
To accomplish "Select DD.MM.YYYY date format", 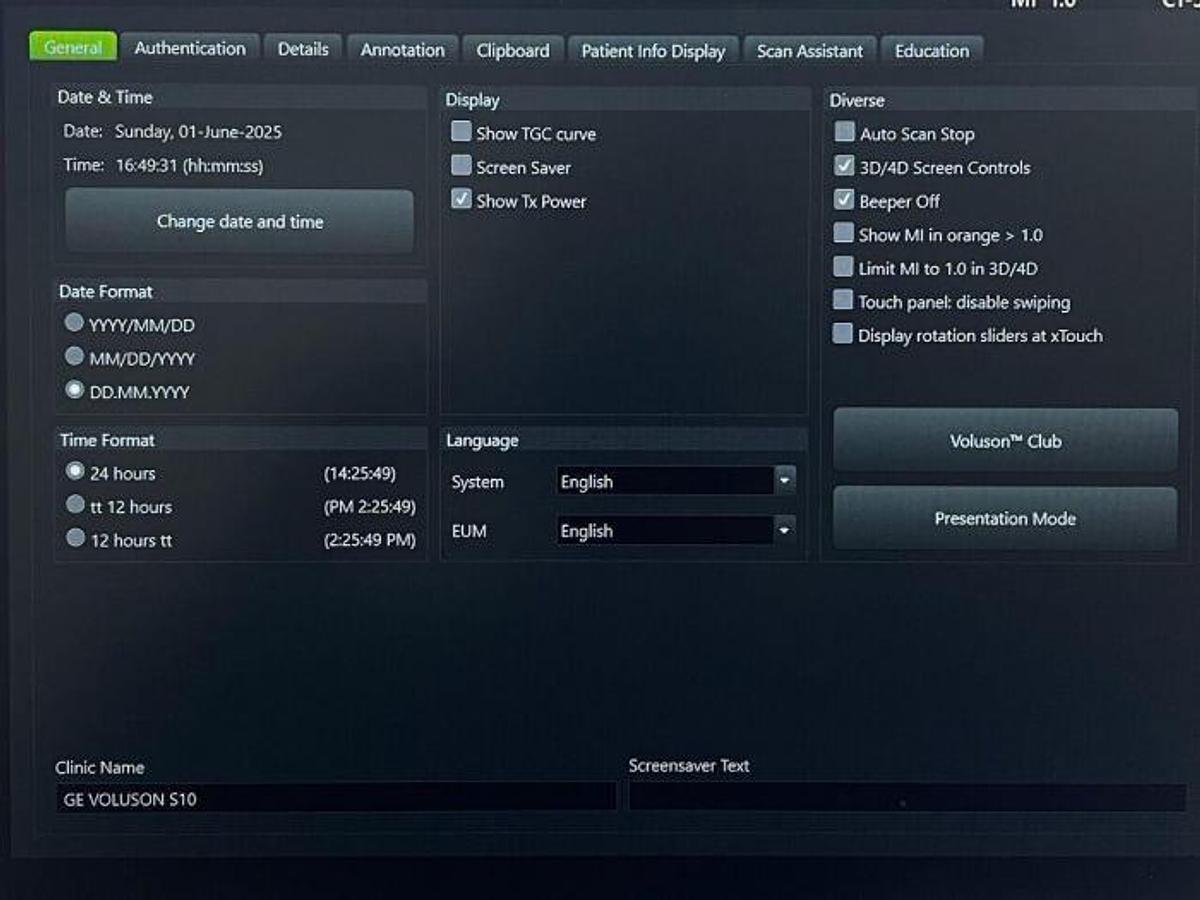I will click(75, 391).
